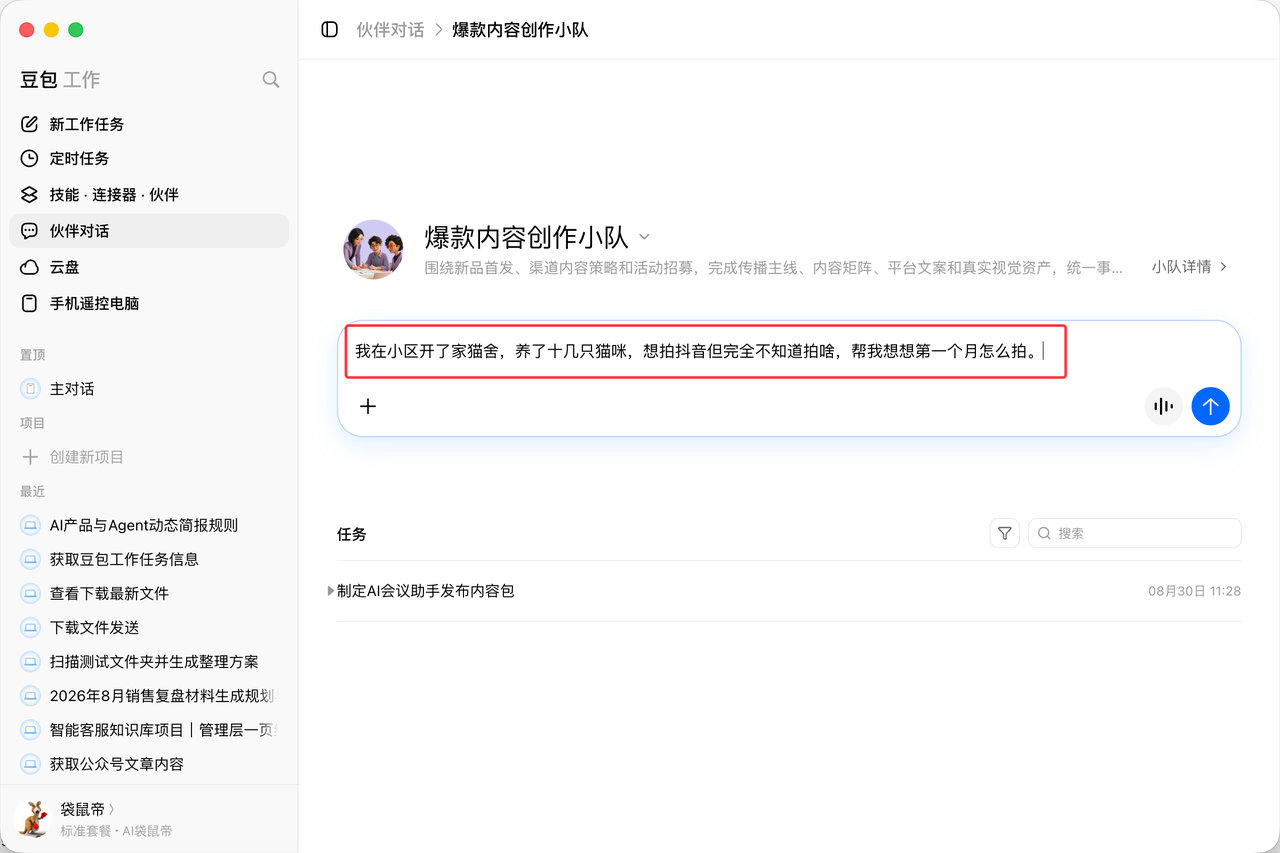Start voice input waveform icon
The height and width of the screenshot is (853, 1280).
[x=1163, y=406]
